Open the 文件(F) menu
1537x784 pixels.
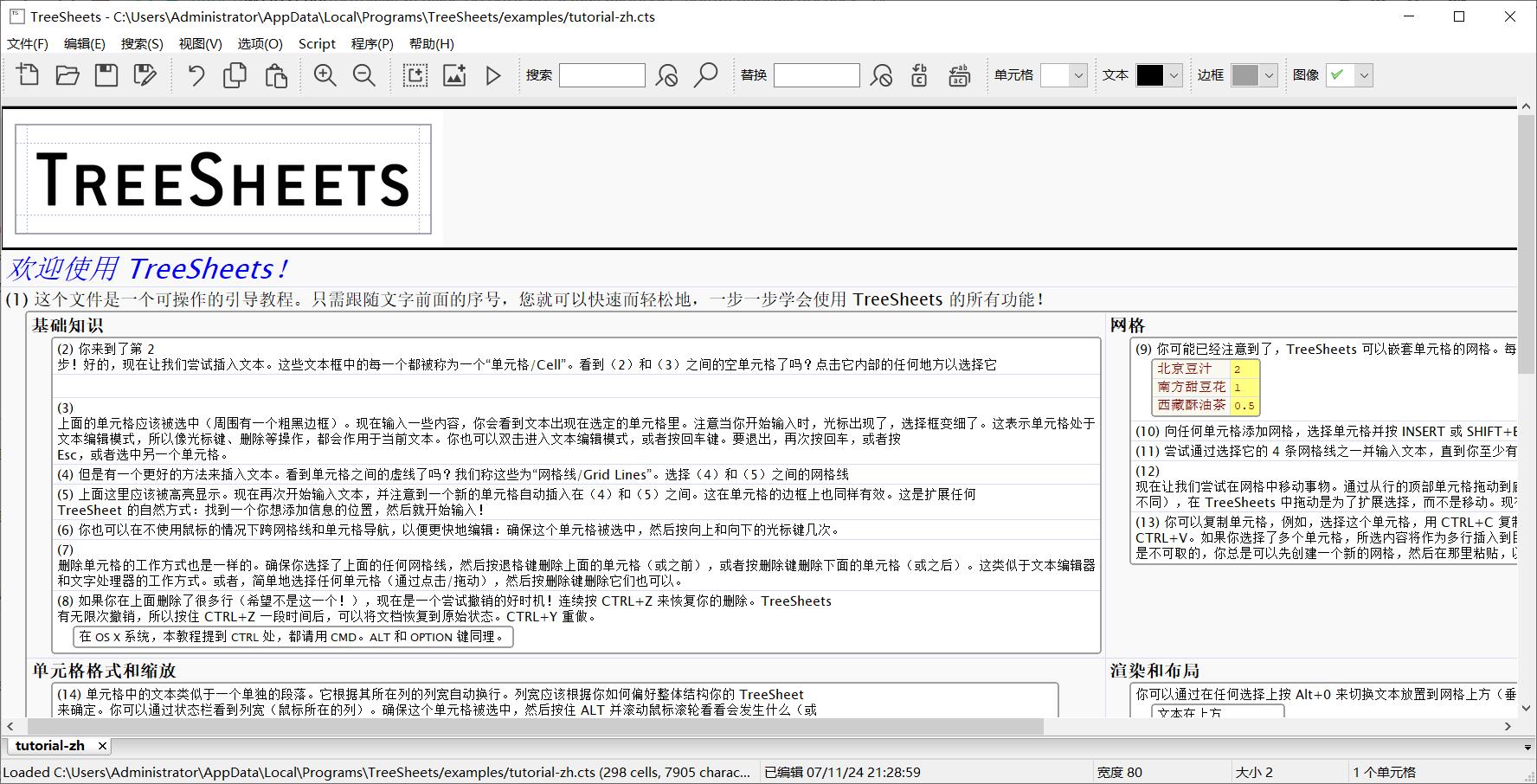pyautogui.click(x=28, y=43)
